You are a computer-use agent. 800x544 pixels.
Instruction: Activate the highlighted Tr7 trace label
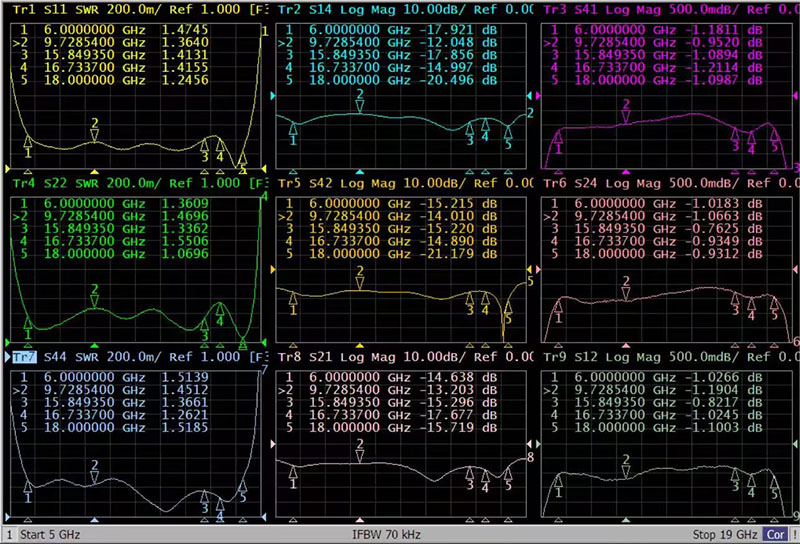pyautogui.click(x=22, y=357)
